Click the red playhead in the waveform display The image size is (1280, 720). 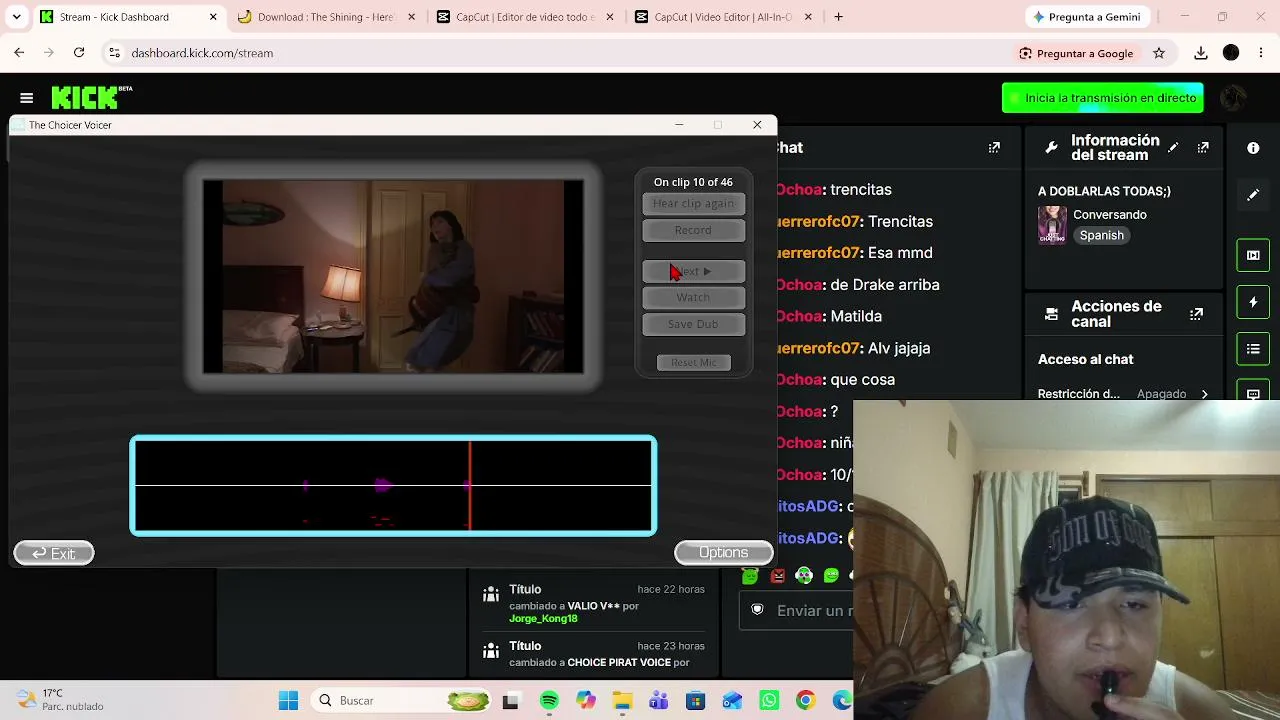pyautogui.click(x=469, y=485)
